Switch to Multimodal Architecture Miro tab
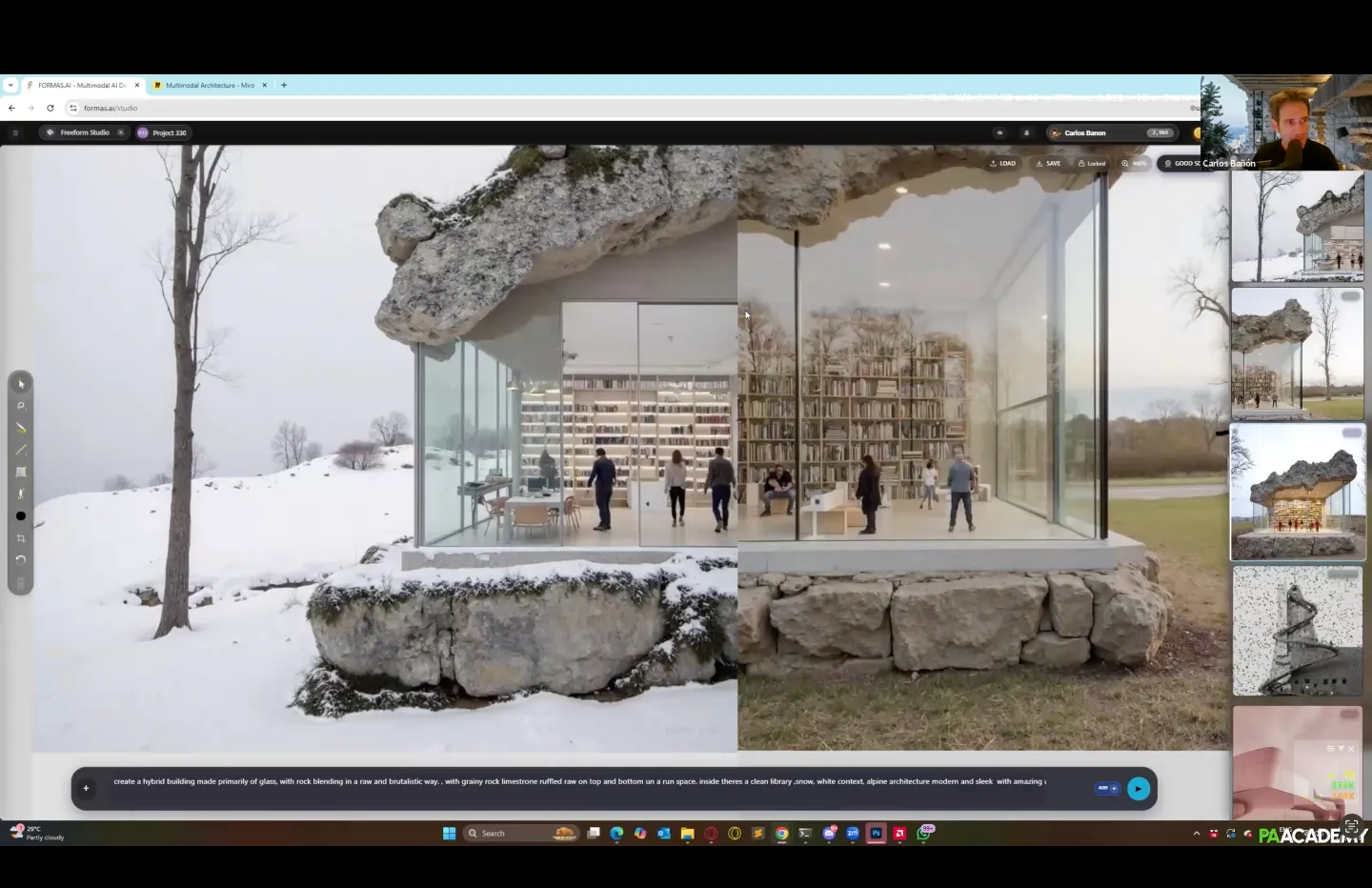 point(210,86)
